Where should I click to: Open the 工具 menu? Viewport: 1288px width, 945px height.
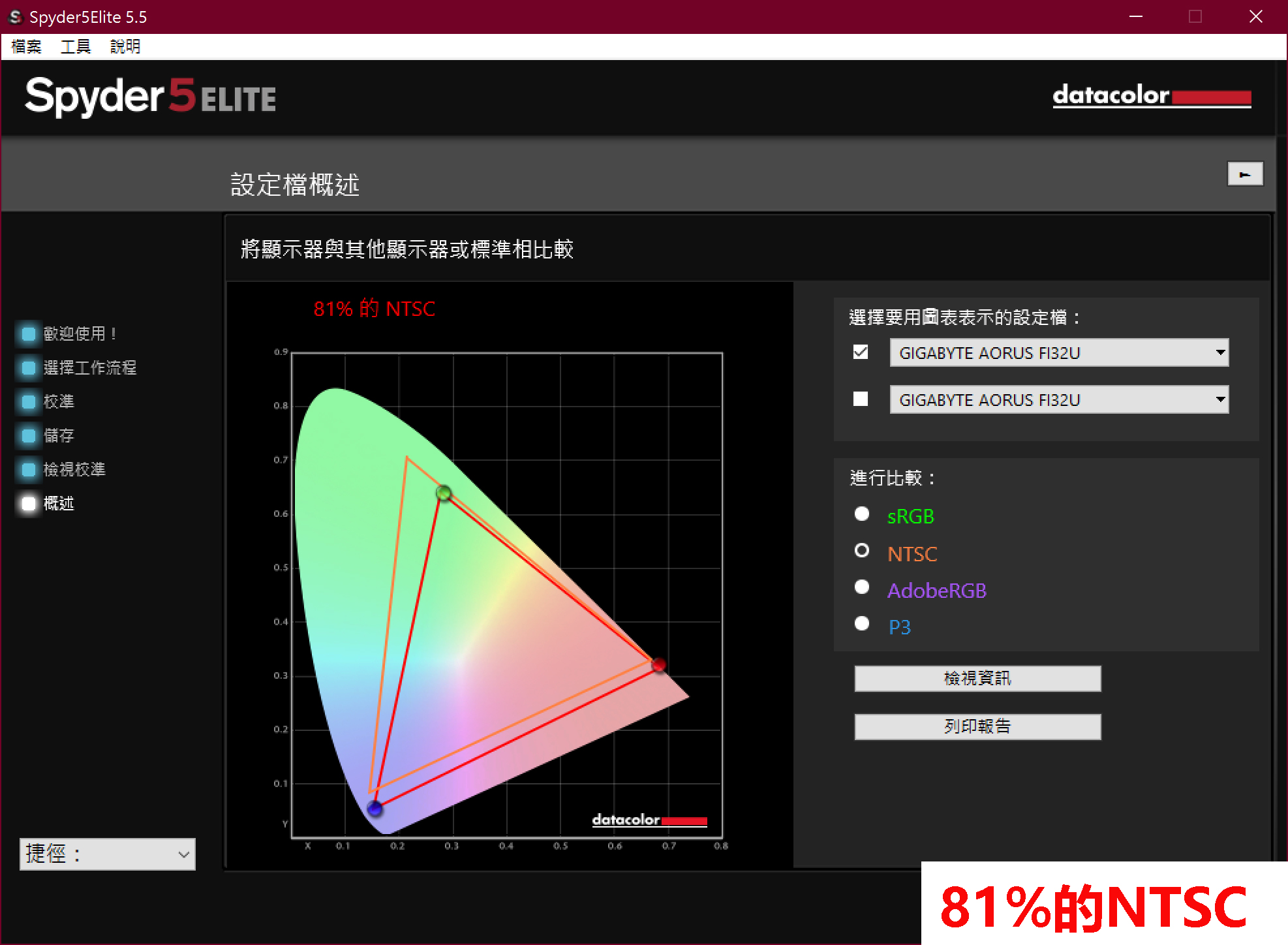pyautogui.click(x=74, y=46)
